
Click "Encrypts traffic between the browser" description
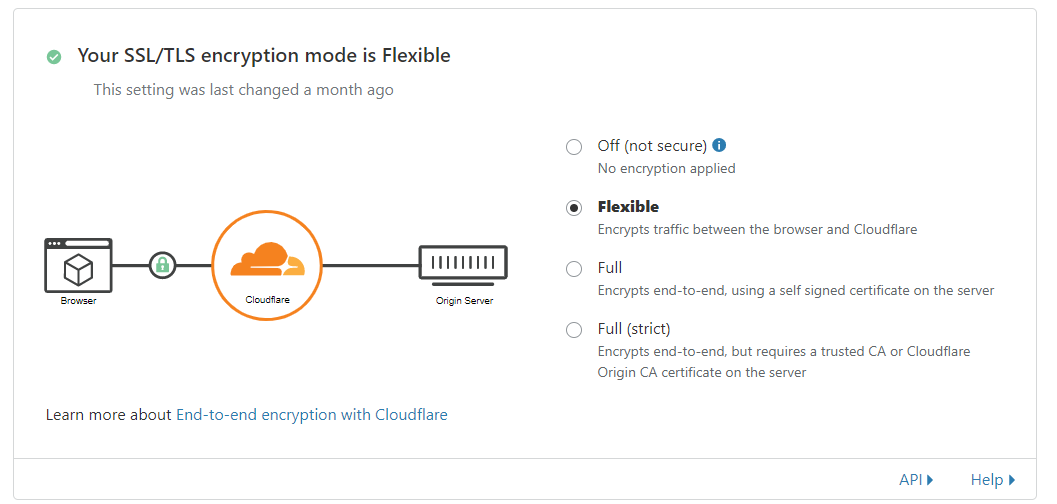coord(757,229)
